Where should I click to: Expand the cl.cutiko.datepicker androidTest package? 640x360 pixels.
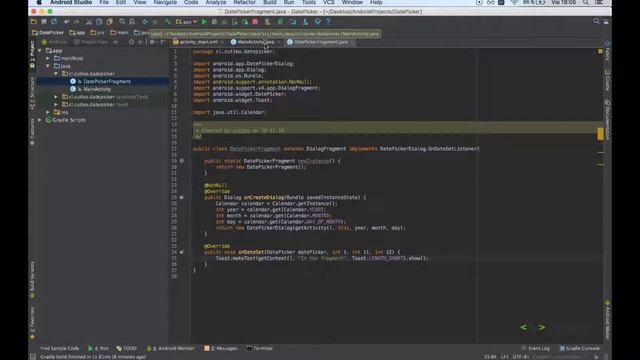click(x=56, y=97)
